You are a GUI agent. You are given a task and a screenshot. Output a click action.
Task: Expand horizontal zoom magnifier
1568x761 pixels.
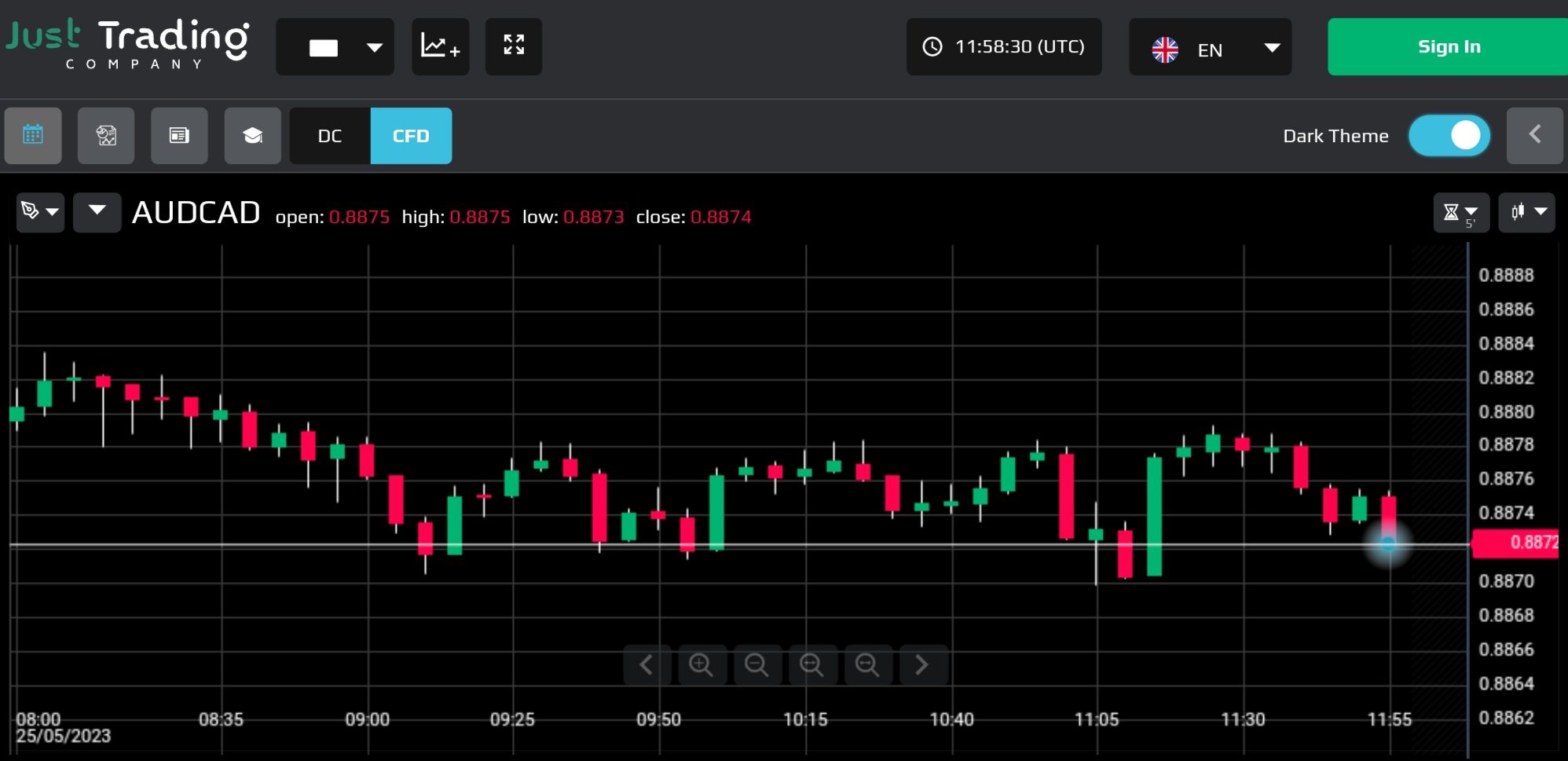coord(812,665)
